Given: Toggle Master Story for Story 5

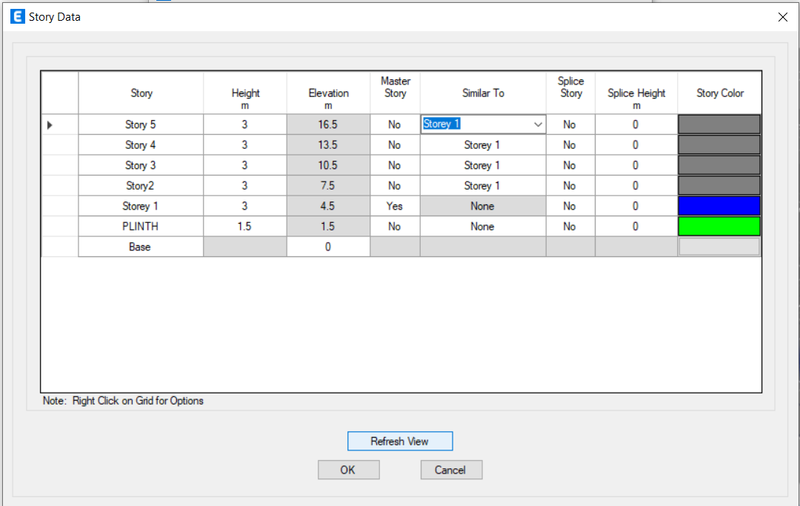Looking at the screenshot, I should point(395,124).
